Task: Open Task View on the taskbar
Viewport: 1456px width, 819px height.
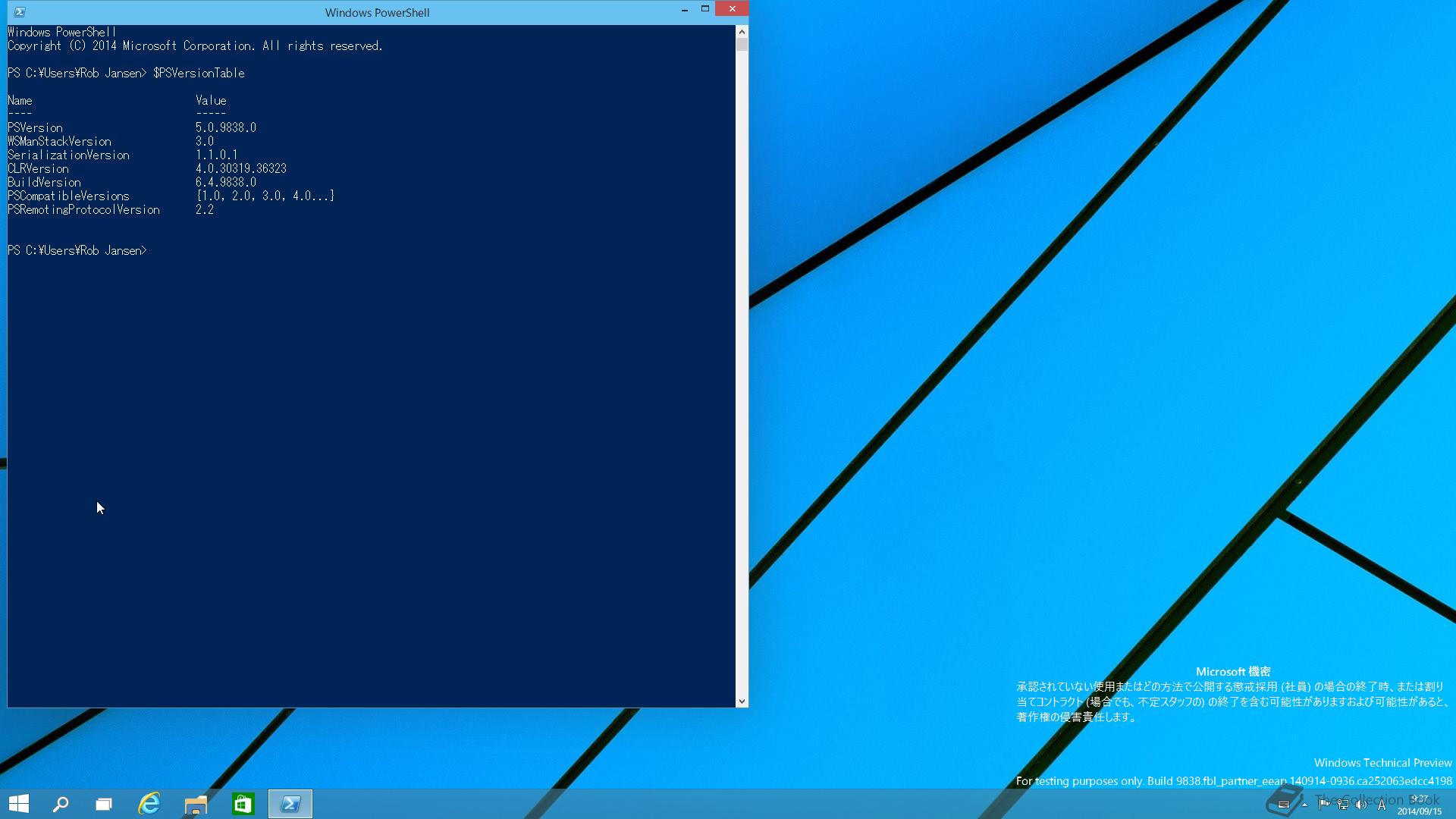Action: pos(104,804)
